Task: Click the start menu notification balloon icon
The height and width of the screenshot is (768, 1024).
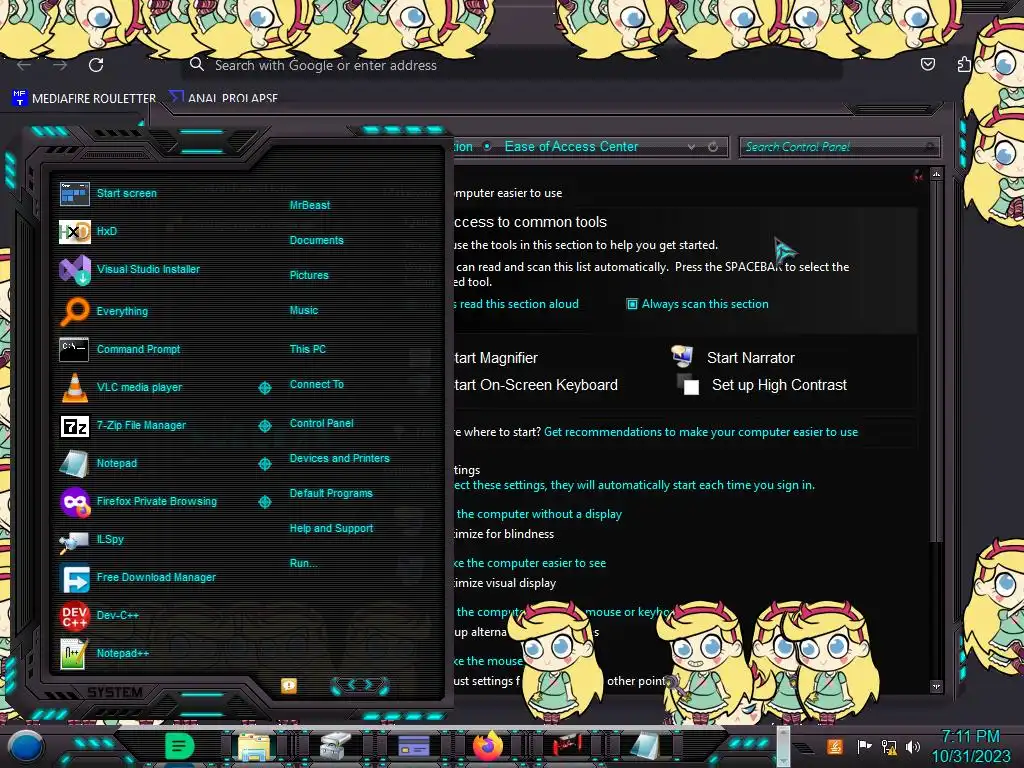Action: (x=289, y=686)
